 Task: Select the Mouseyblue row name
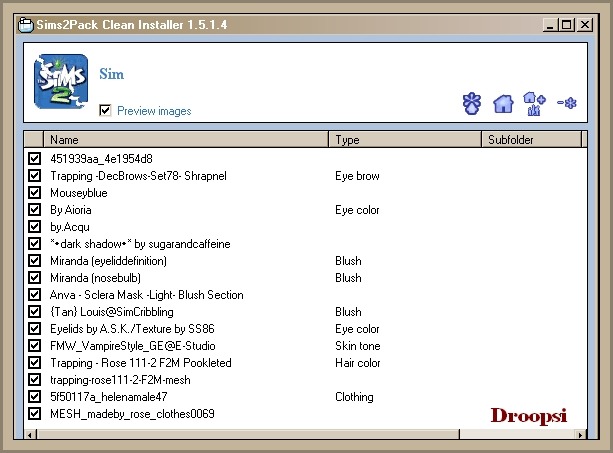tap(79, 193)
